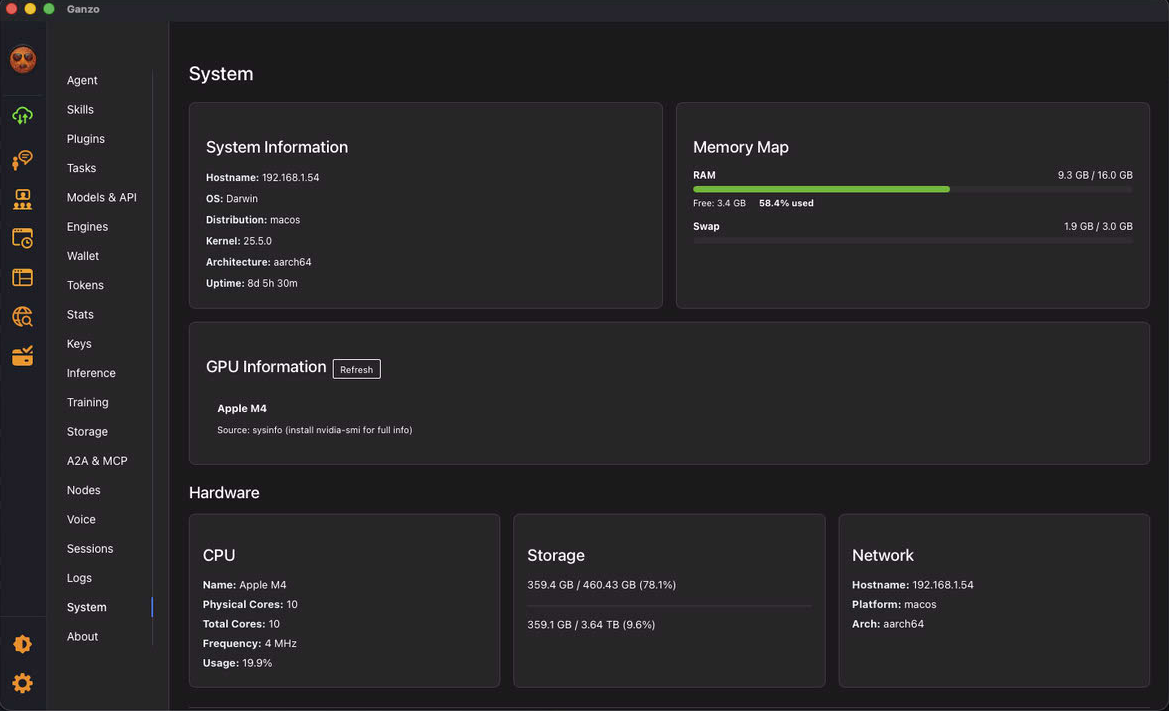The width and height of the screenshot is (1169, 711).
Task: Open the orange gear settings icon
Action: click(22, 683)
